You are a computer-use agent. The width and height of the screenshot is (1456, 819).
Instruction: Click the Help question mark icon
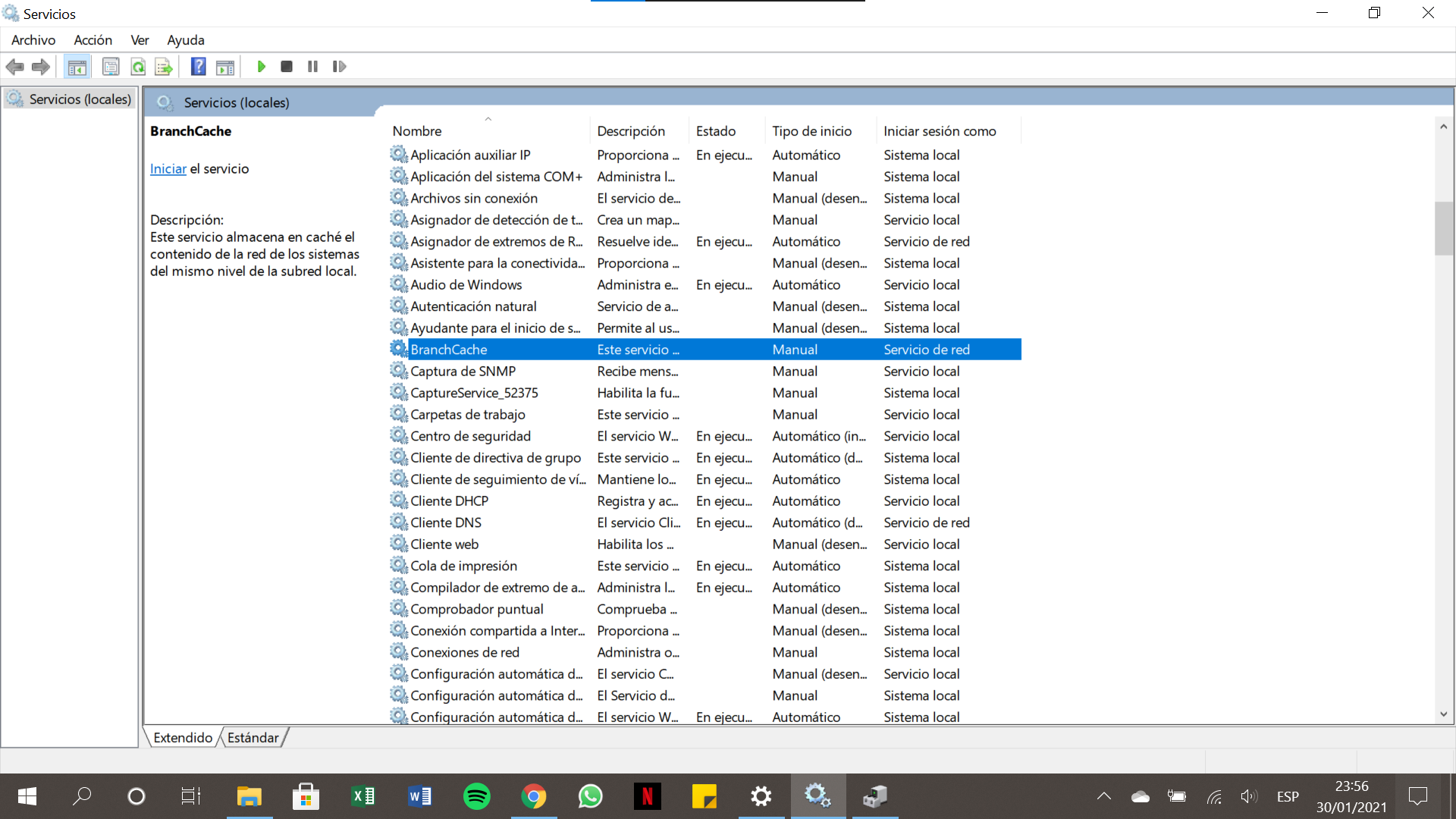pyautogui.click(x=198, y=67)
